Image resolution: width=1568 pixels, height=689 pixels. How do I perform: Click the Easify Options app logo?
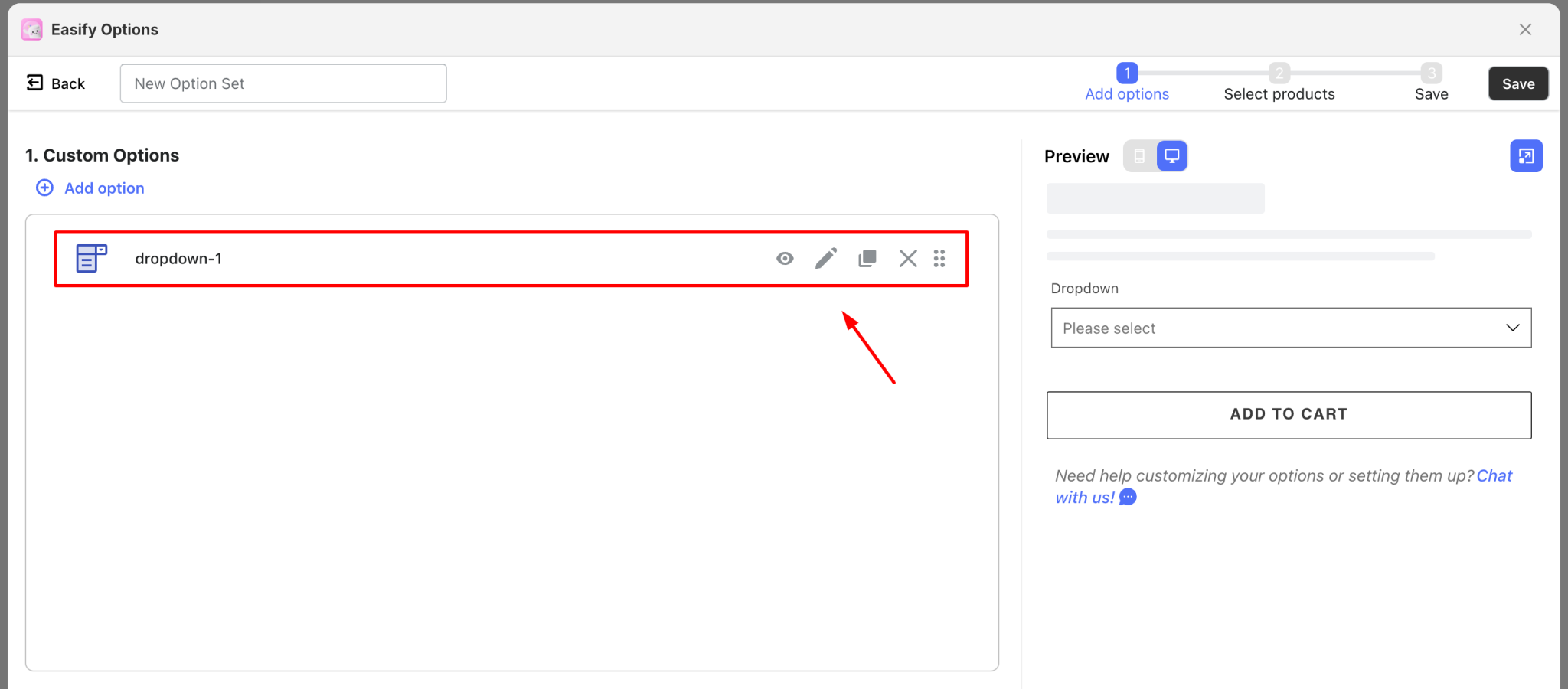click(x=31, y=29)
